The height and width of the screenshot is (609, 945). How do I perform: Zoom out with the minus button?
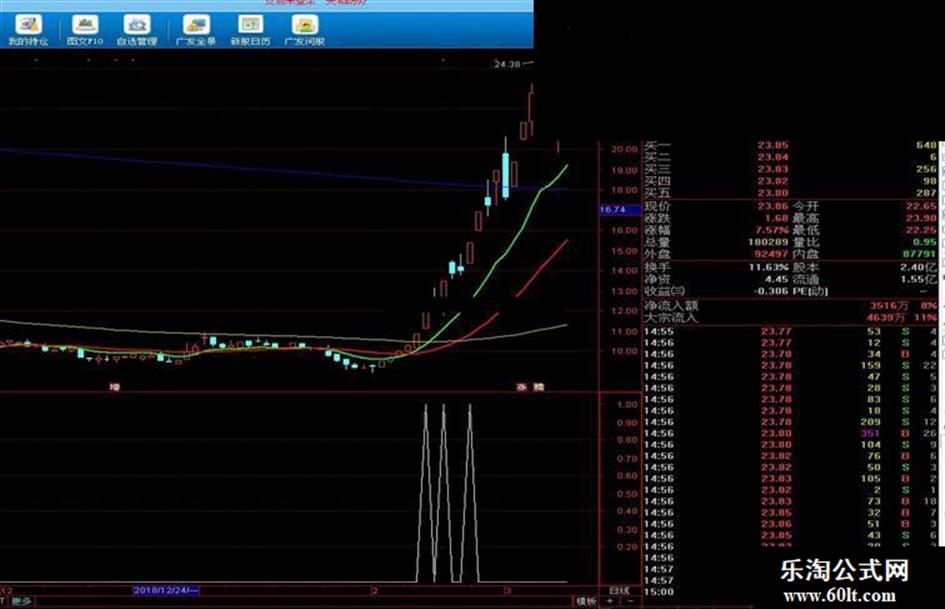(630, 601)
